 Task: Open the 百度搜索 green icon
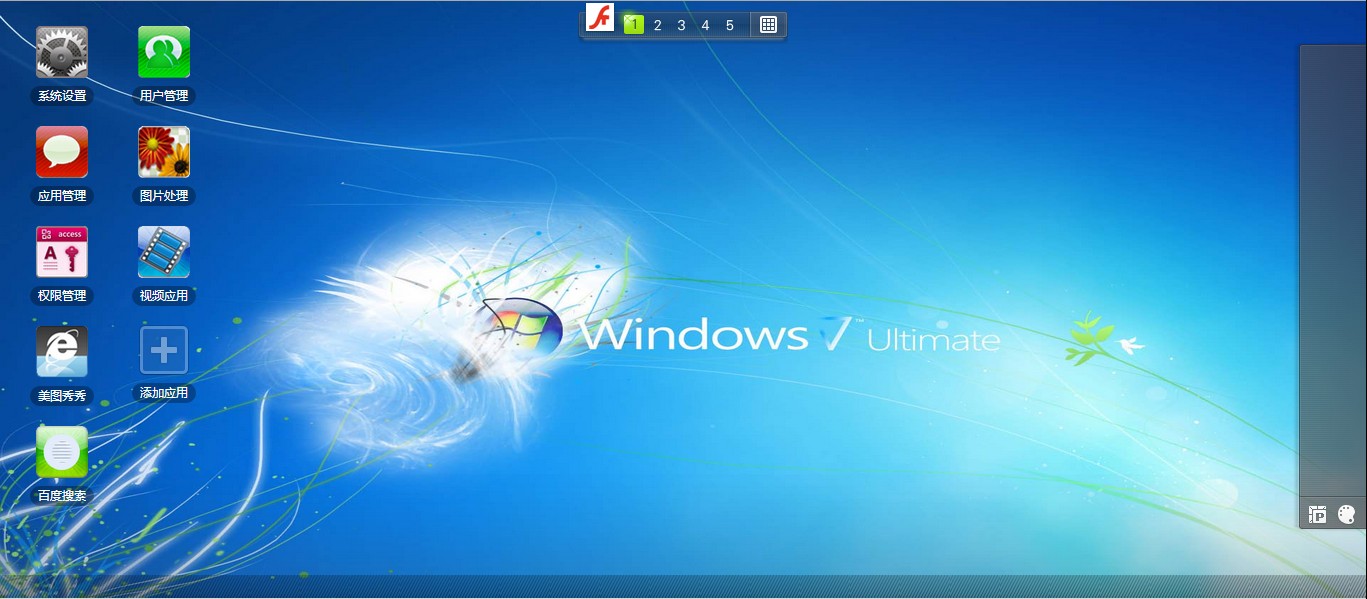coord(62,452)
